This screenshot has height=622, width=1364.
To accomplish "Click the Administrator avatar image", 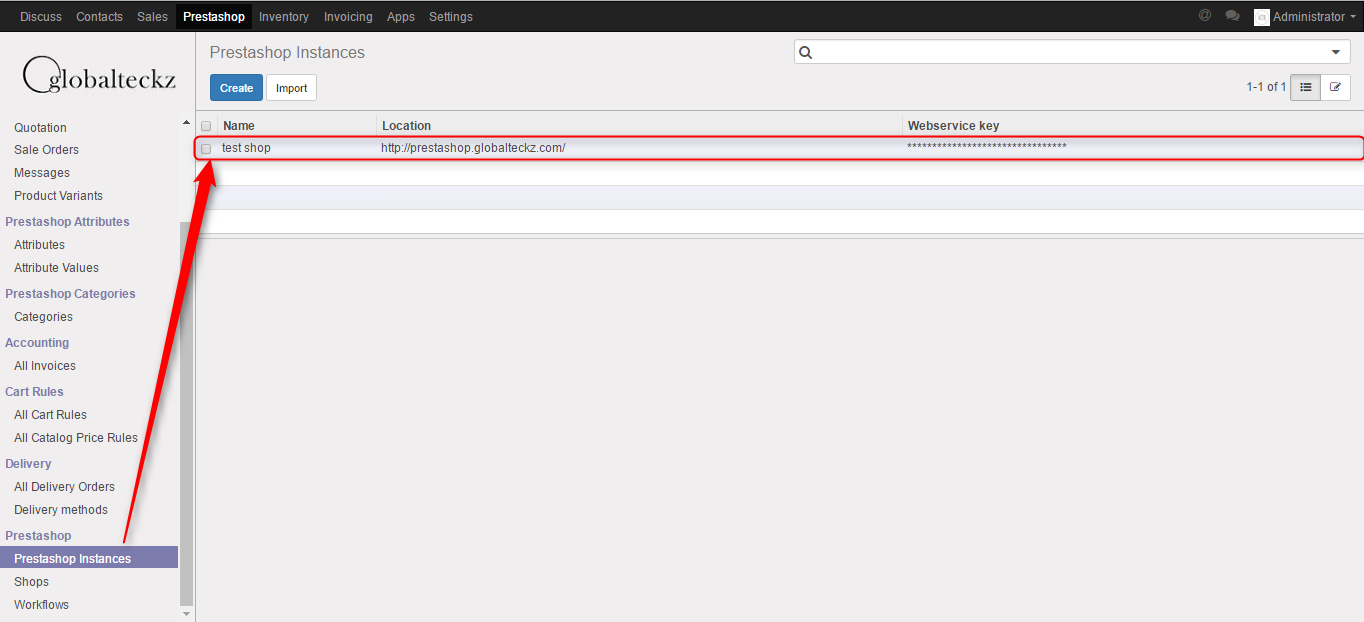I will click(1261, 17).
